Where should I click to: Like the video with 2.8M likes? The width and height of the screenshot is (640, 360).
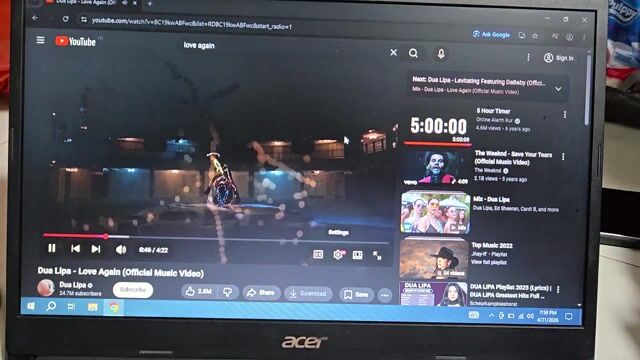199,291
